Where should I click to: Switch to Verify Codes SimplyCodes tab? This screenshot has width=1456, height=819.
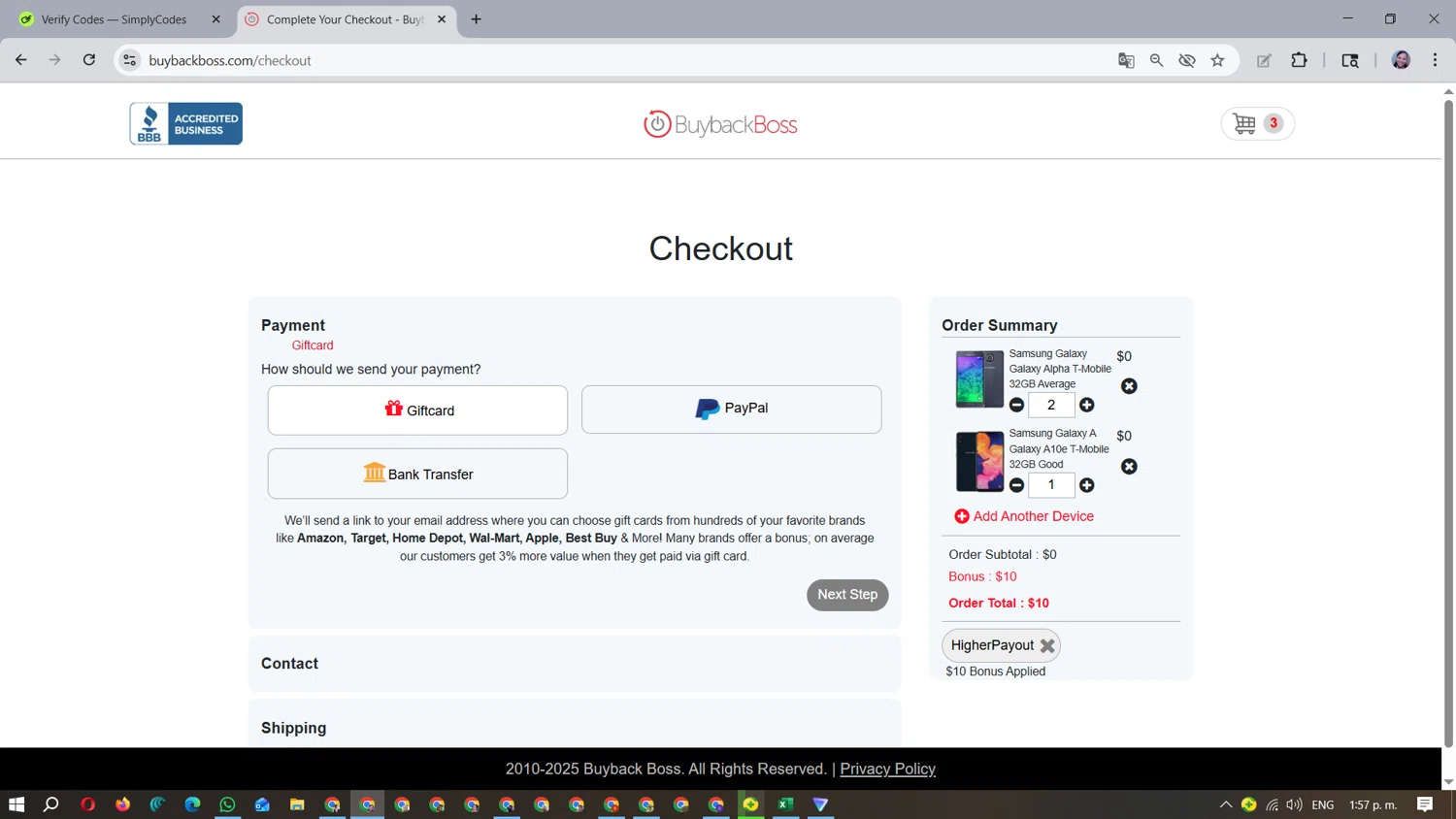[x=114, y=19]
